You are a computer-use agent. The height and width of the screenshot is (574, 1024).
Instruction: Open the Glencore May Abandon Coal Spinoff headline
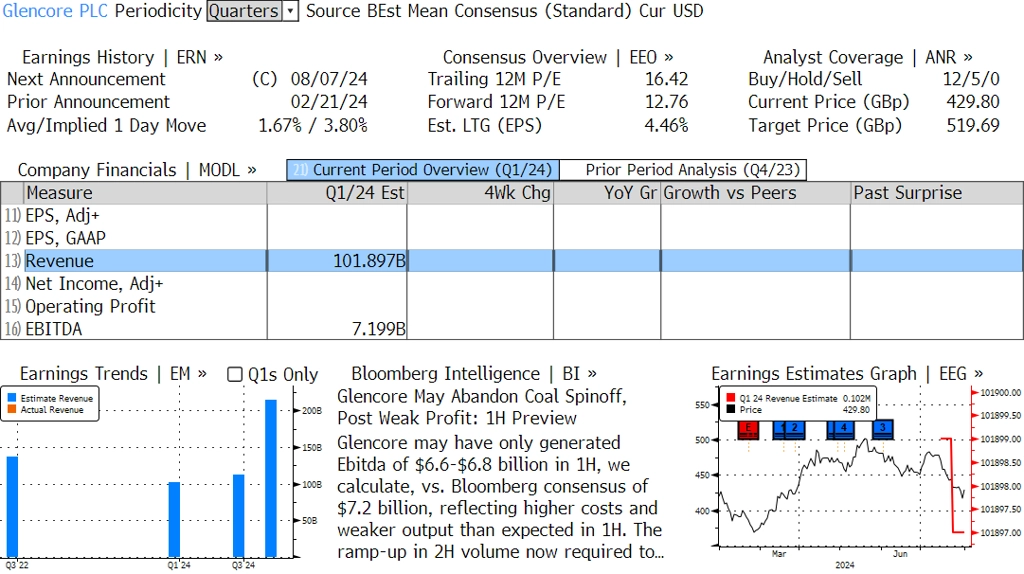pos(482,407)
